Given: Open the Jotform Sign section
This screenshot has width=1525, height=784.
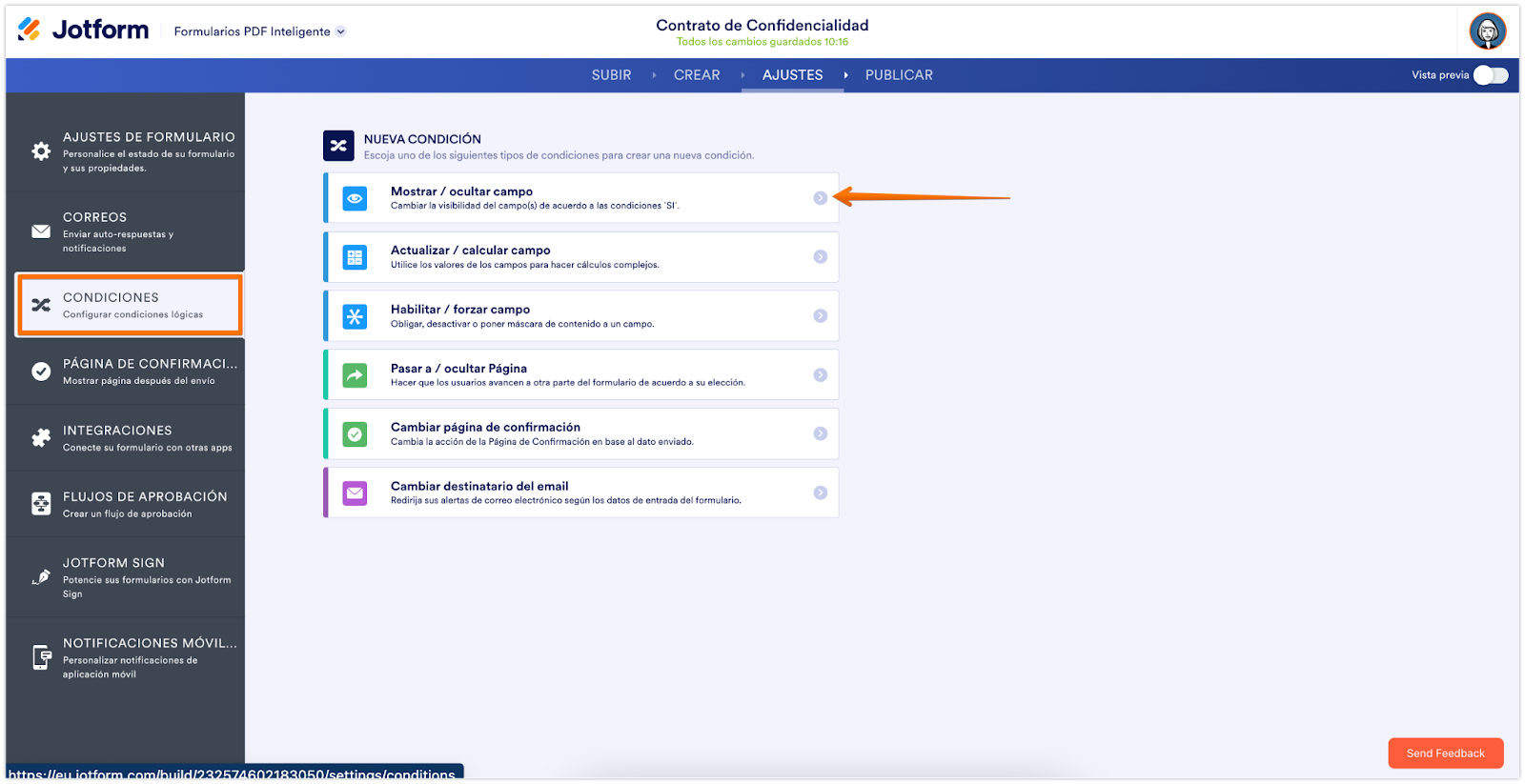Looking at the screenshot, I should [126, 577].
